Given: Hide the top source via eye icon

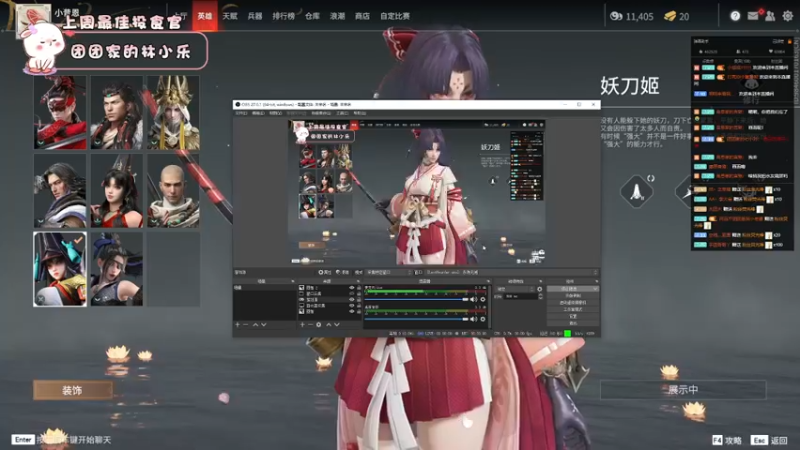Looking at the screenshot, I should point(352,288).
